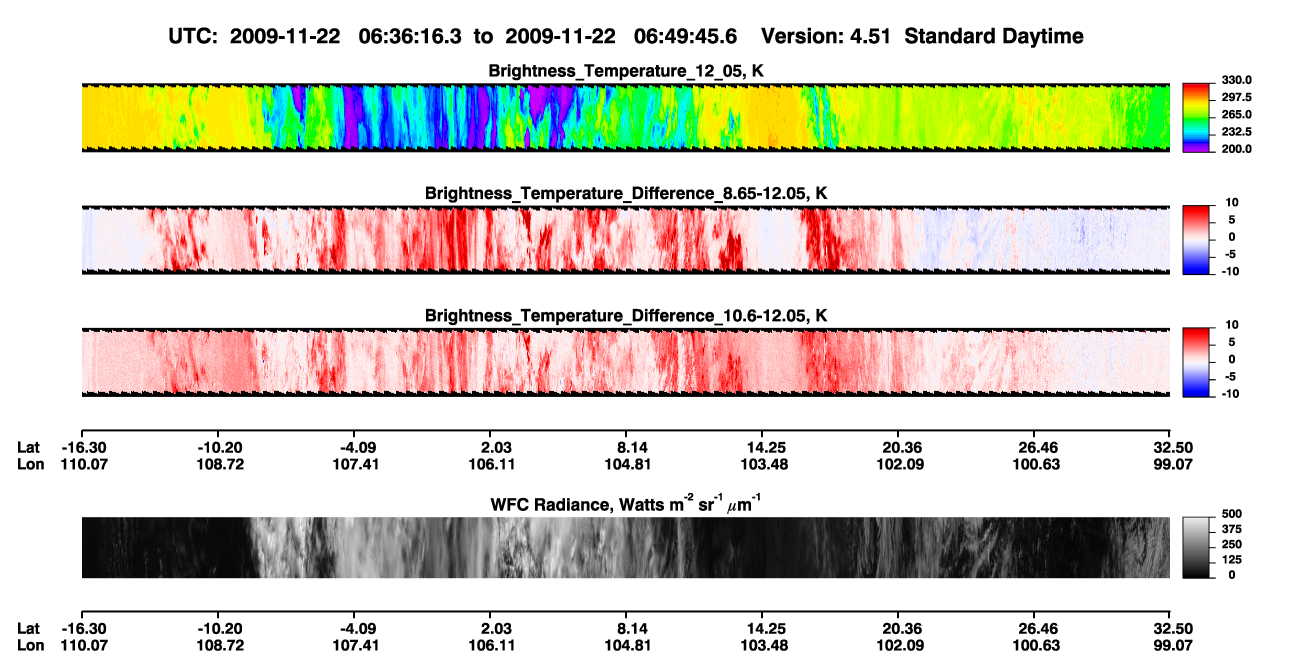The image size is (1300, 667).
Task: Click latitude 20.36 on the axis above WFC Radiance
Action: point(898,448)
